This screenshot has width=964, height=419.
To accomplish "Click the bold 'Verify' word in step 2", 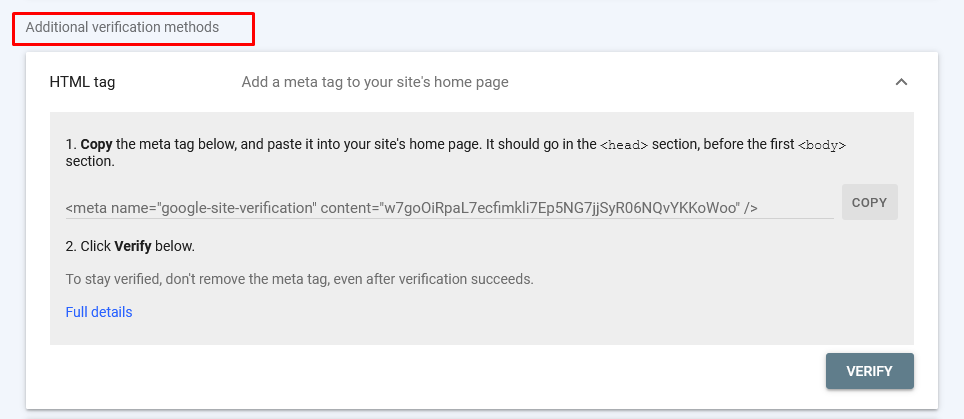I will [x=133, y=246].
